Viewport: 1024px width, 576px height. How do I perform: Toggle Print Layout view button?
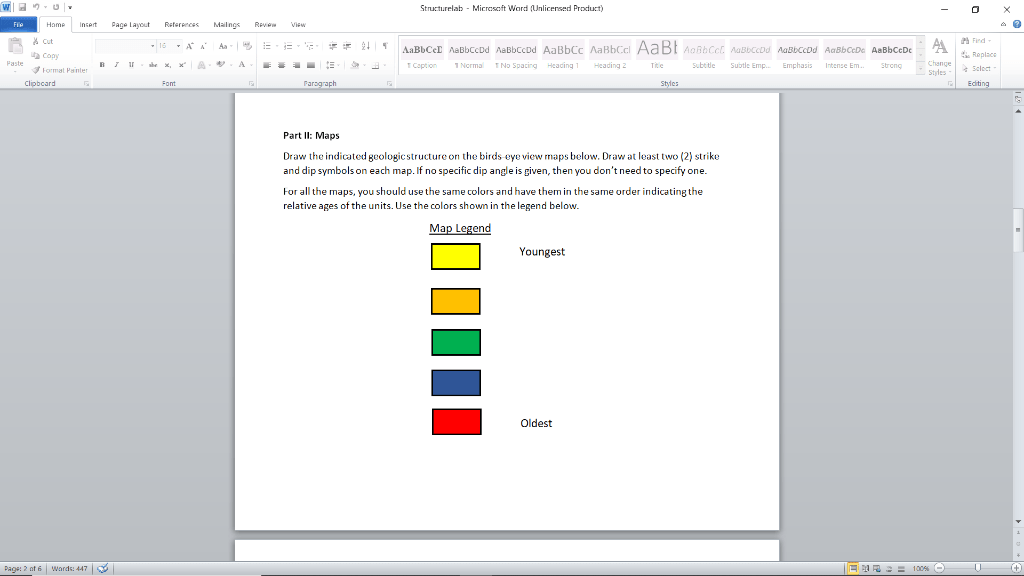click(x=853, y=569)
